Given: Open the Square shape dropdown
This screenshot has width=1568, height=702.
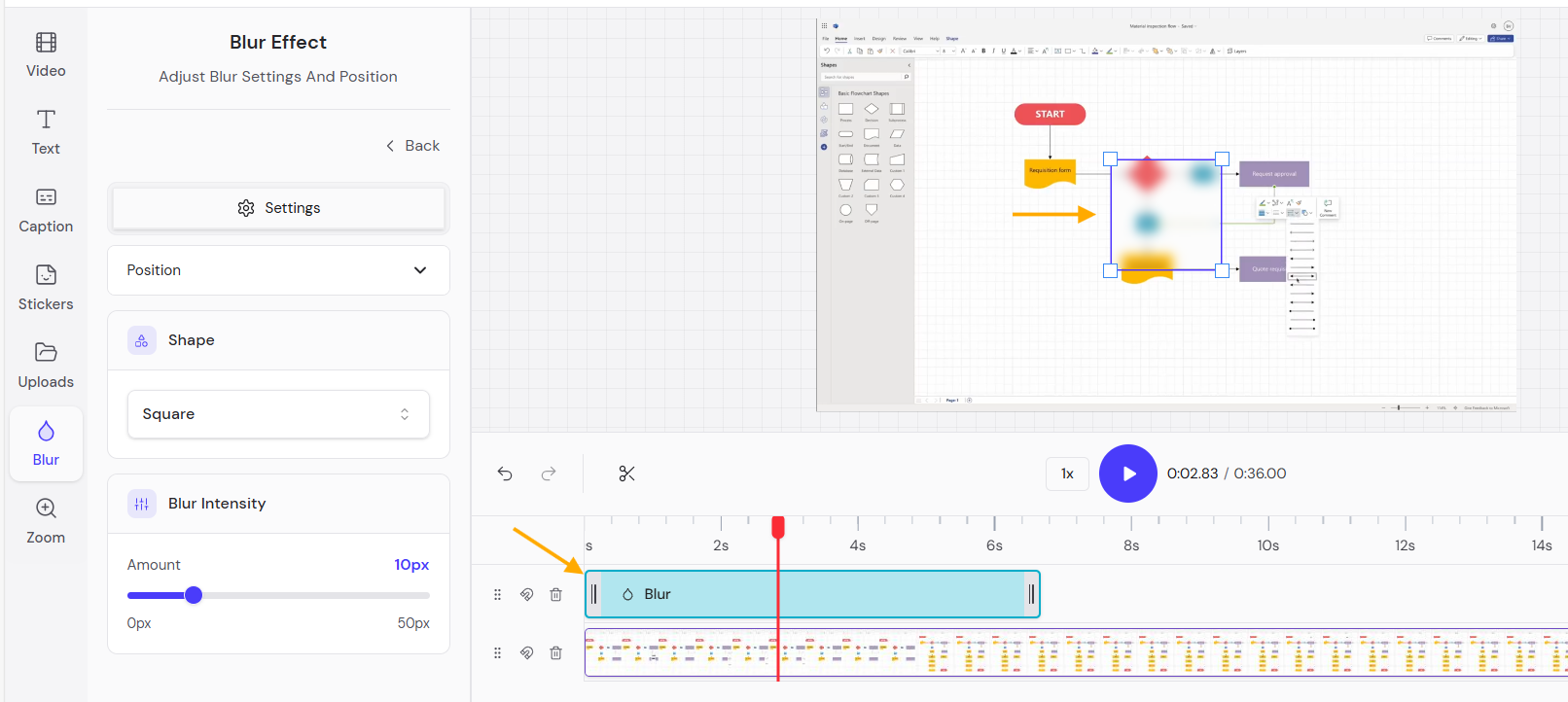Looking at the screenshot, I should coord(278,414).
